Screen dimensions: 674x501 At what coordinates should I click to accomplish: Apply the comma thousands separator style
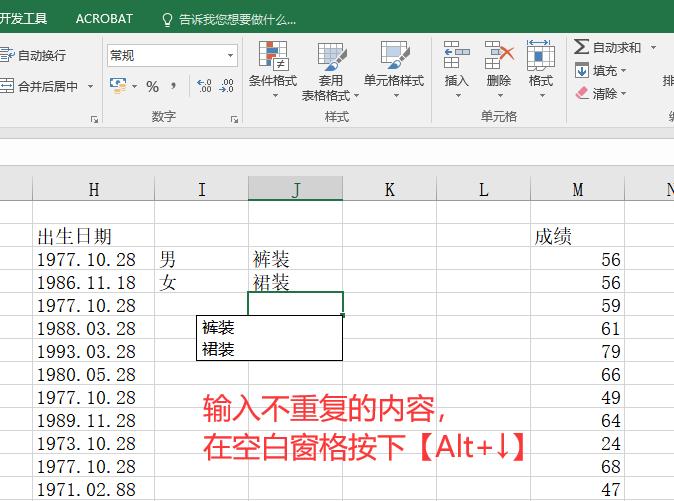[x=173, y=87]
